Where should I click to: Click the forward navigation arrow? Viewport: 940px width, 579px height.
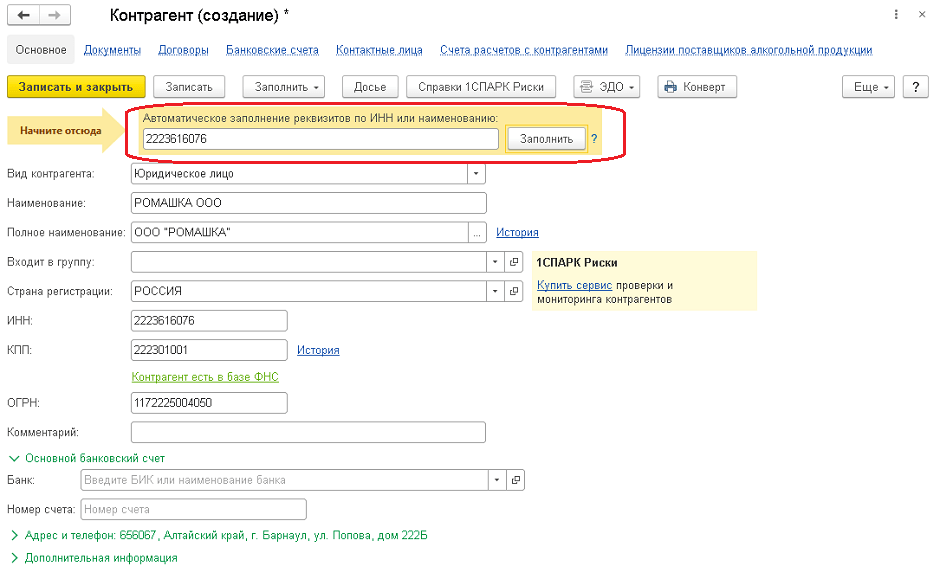[x=54, y=16]
